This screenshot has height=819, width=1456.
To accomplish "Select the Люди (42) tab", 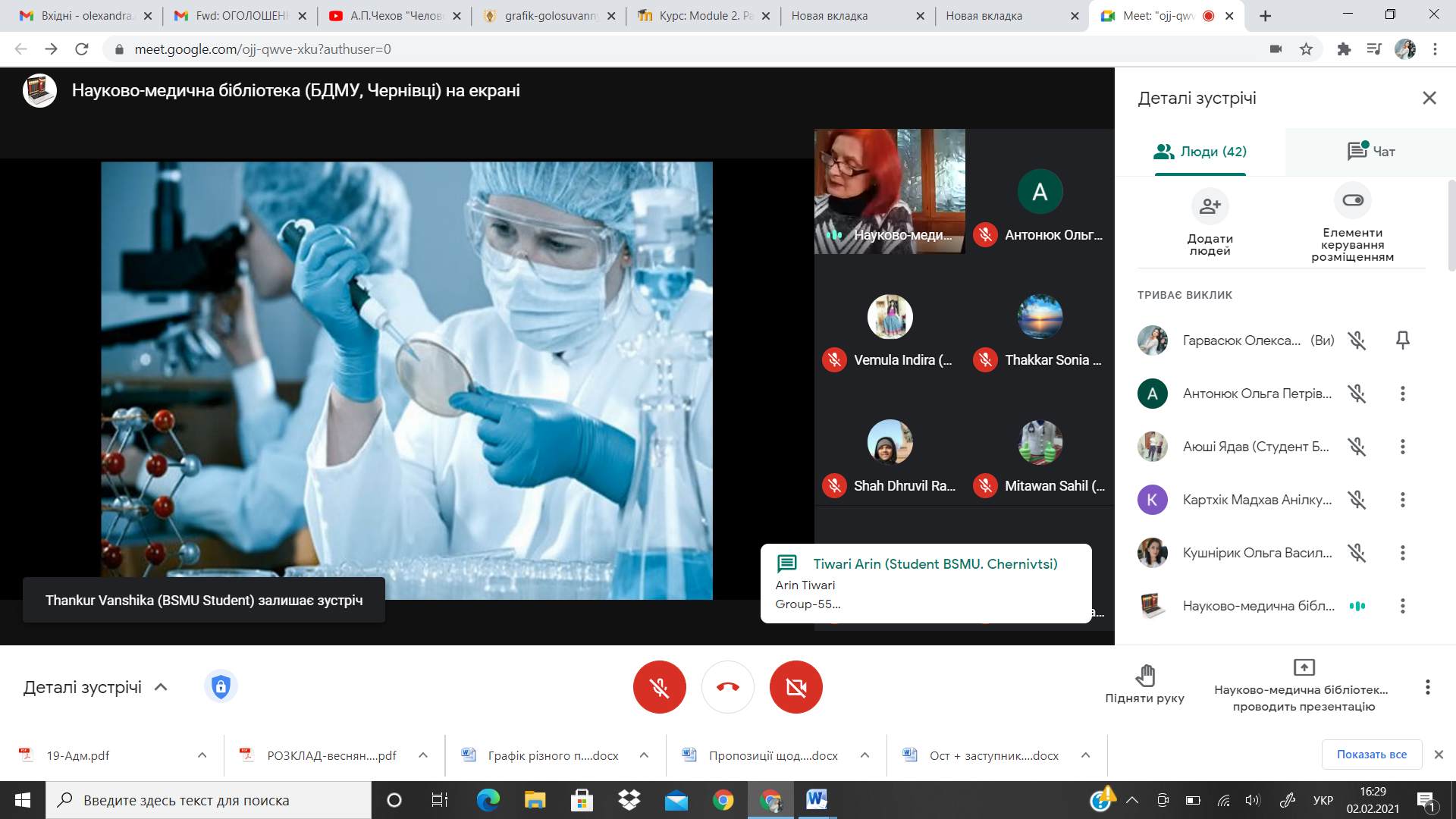I will [1200, 152].
